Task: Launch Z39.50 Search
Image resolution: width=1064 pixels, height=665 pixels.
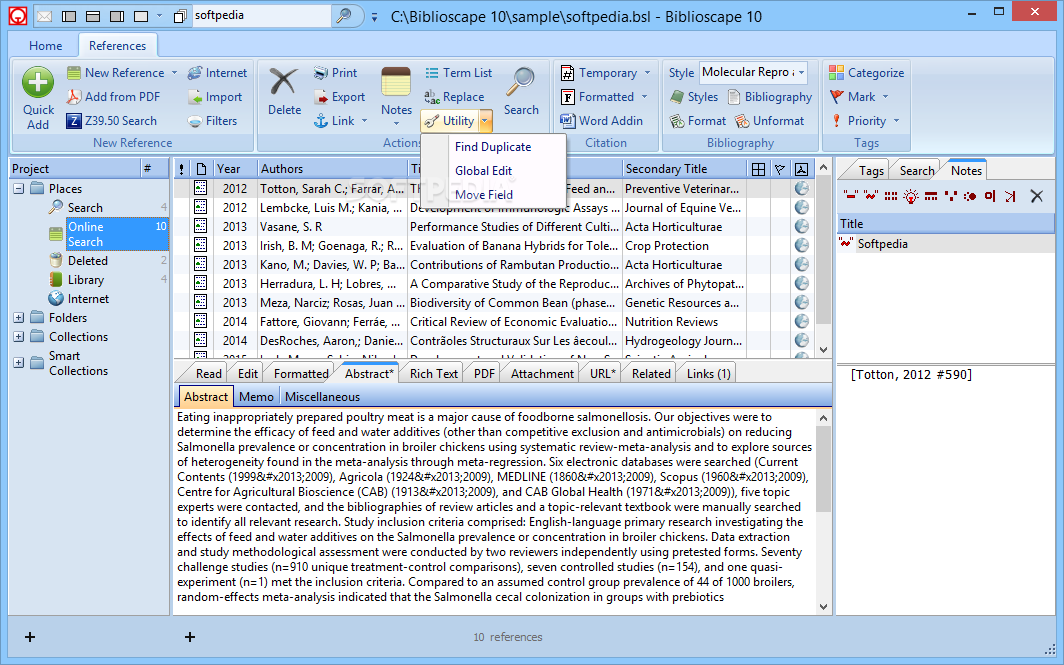Action: coord(112,121)
